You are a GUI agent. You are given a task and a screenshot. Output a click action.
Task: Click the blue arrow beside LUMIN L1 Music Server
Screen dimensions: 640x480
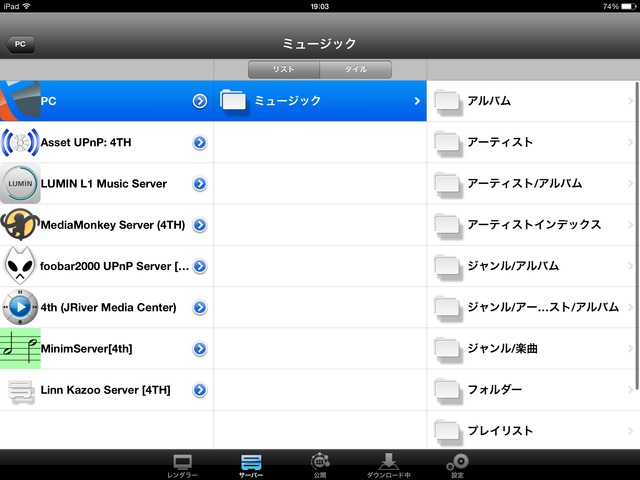(200, 184)
